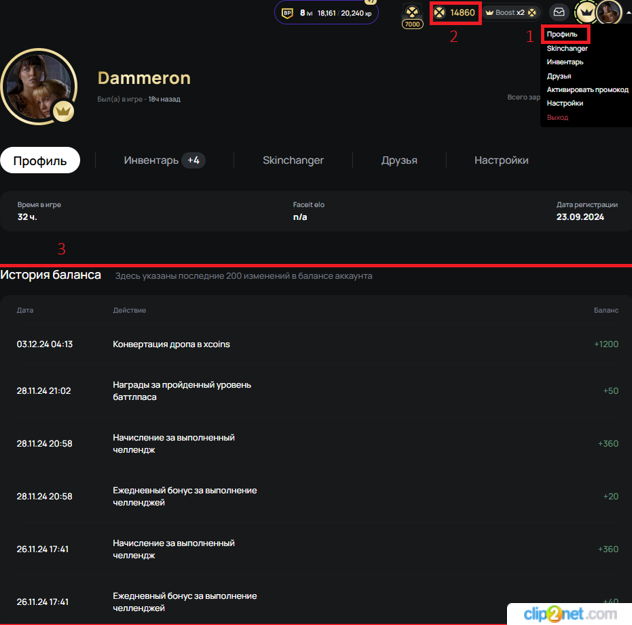Open the inbox tray icon
This screenshot has width=632, height=625.
point(559,12)
